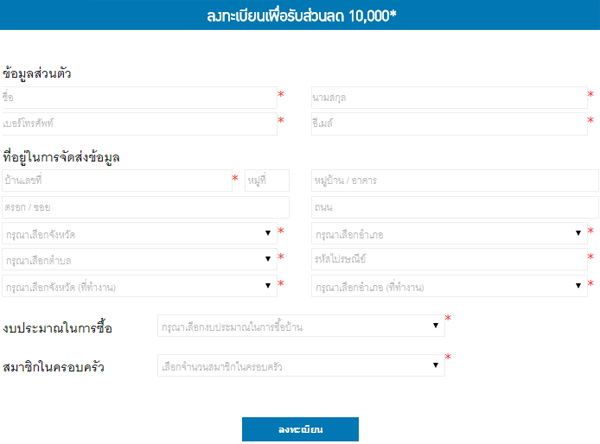Click the บ้านเลขที่ house number field
The image size is (600, 444).
click(115, 181)
